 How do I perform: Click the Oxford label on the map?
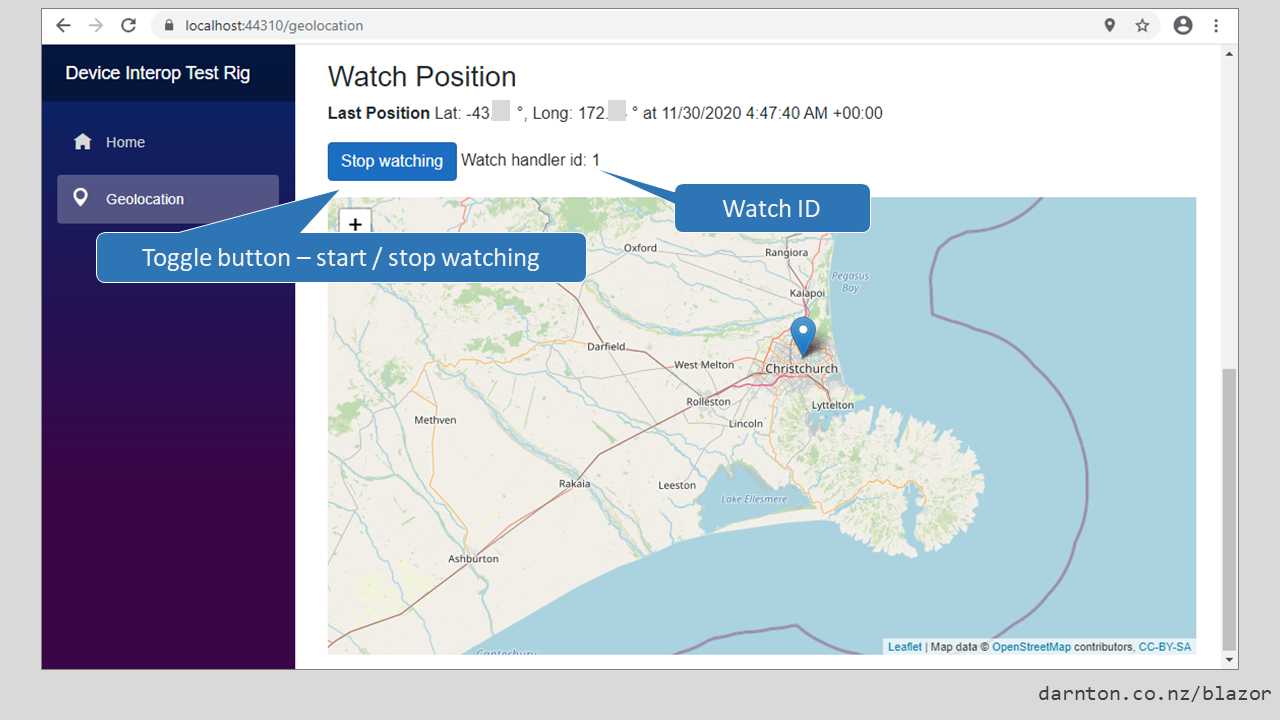coord(640,247)
